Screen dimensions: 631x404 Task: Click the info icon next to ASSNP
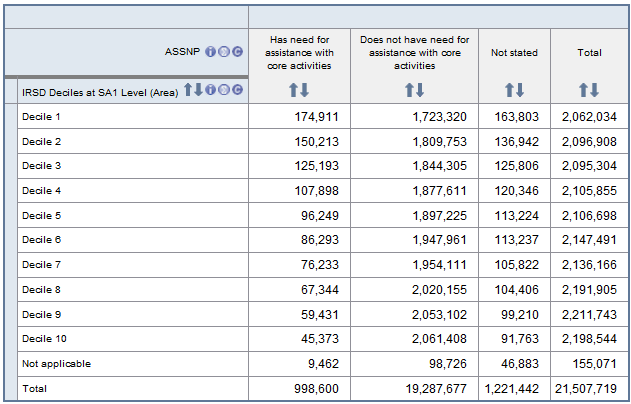pyautogui.click(x=211, y=52)
